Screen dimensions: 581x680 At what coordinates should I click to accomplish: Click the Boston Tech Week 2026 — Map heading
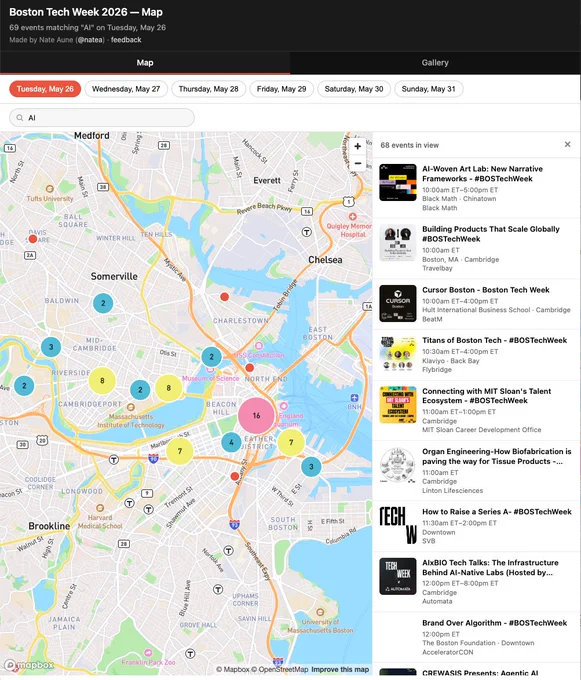click(x=86, y=12)
